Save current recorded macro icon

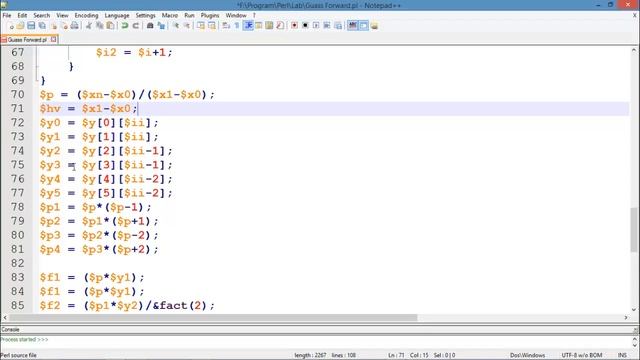(338, 26)
